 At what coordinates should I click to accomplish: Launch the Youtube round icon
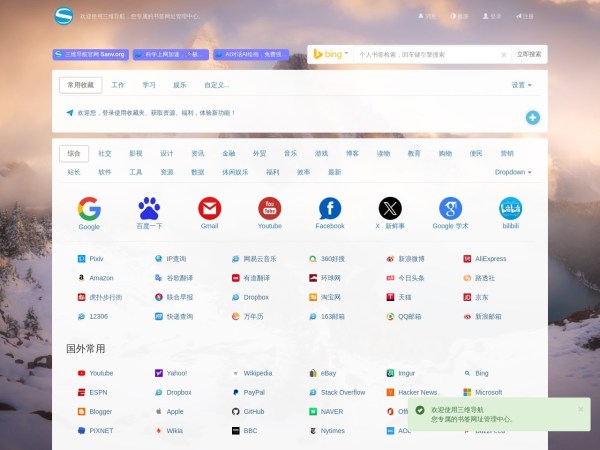(269, 208)
